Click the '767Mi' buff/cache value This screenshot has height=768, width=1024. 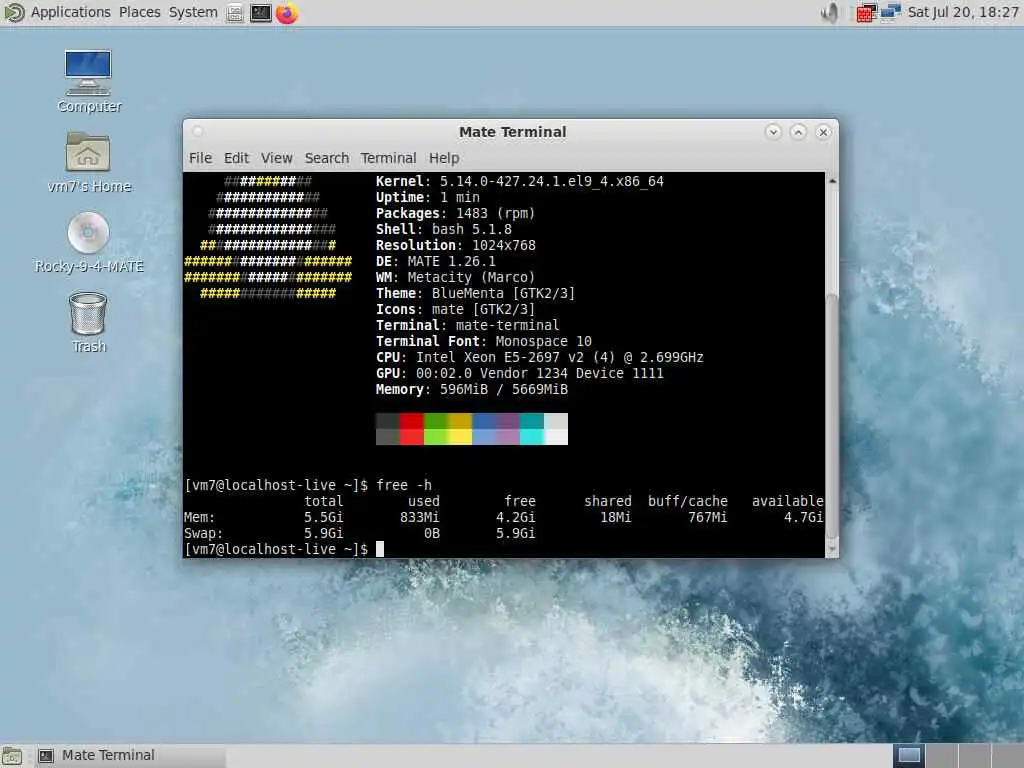tap(708, 517)
